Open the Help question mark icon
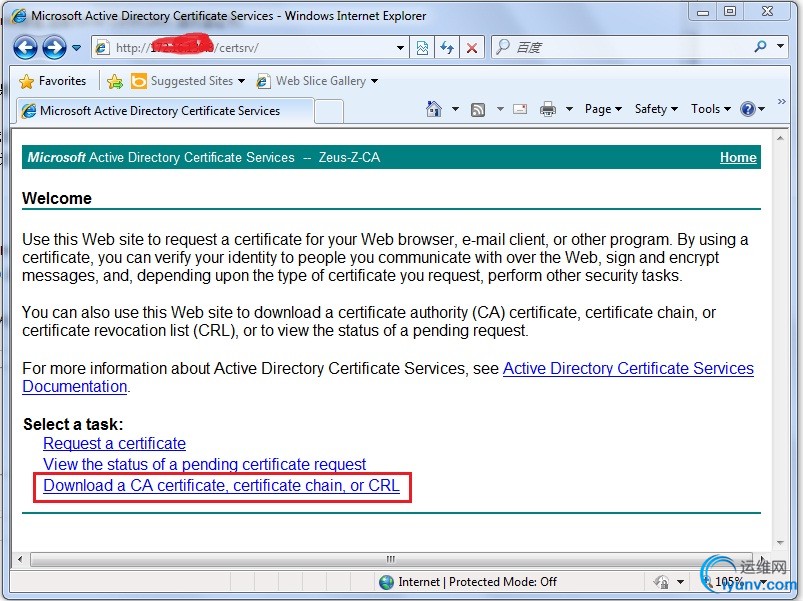The image size is (803, 601). 748,109
